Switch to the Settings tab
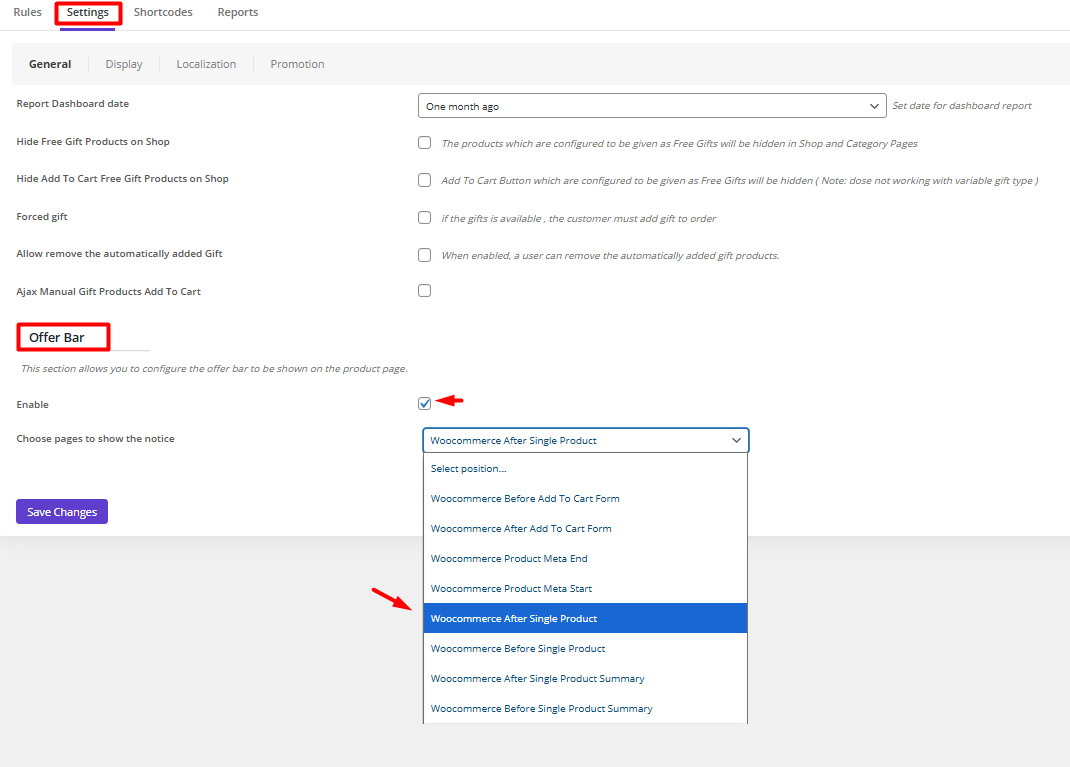This screenshot has height=767, width=1070. click(x=87, y=12)
